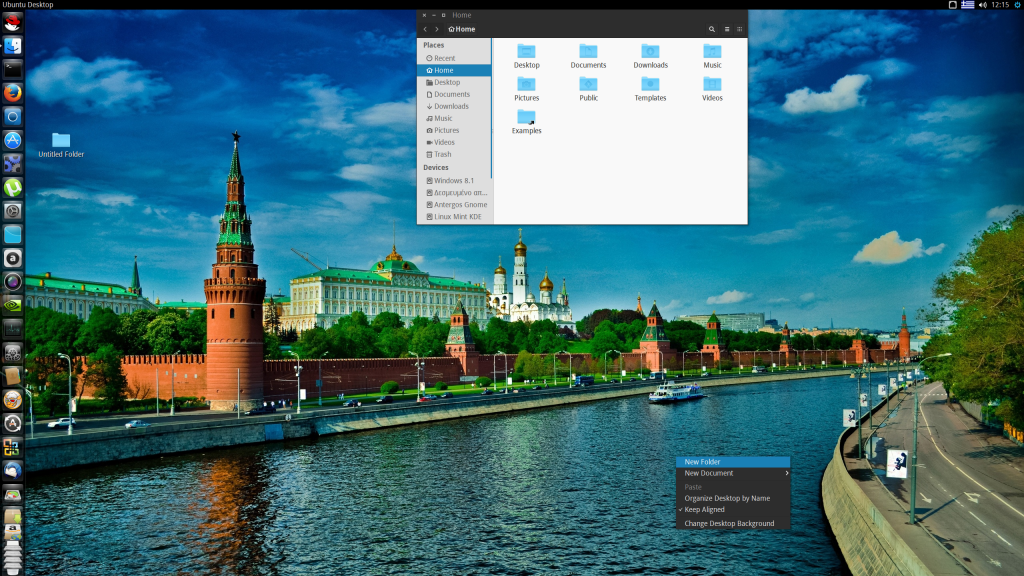Click the Home path bar button
Viewport: 1024px width, 576px height.
coord(462,29)
